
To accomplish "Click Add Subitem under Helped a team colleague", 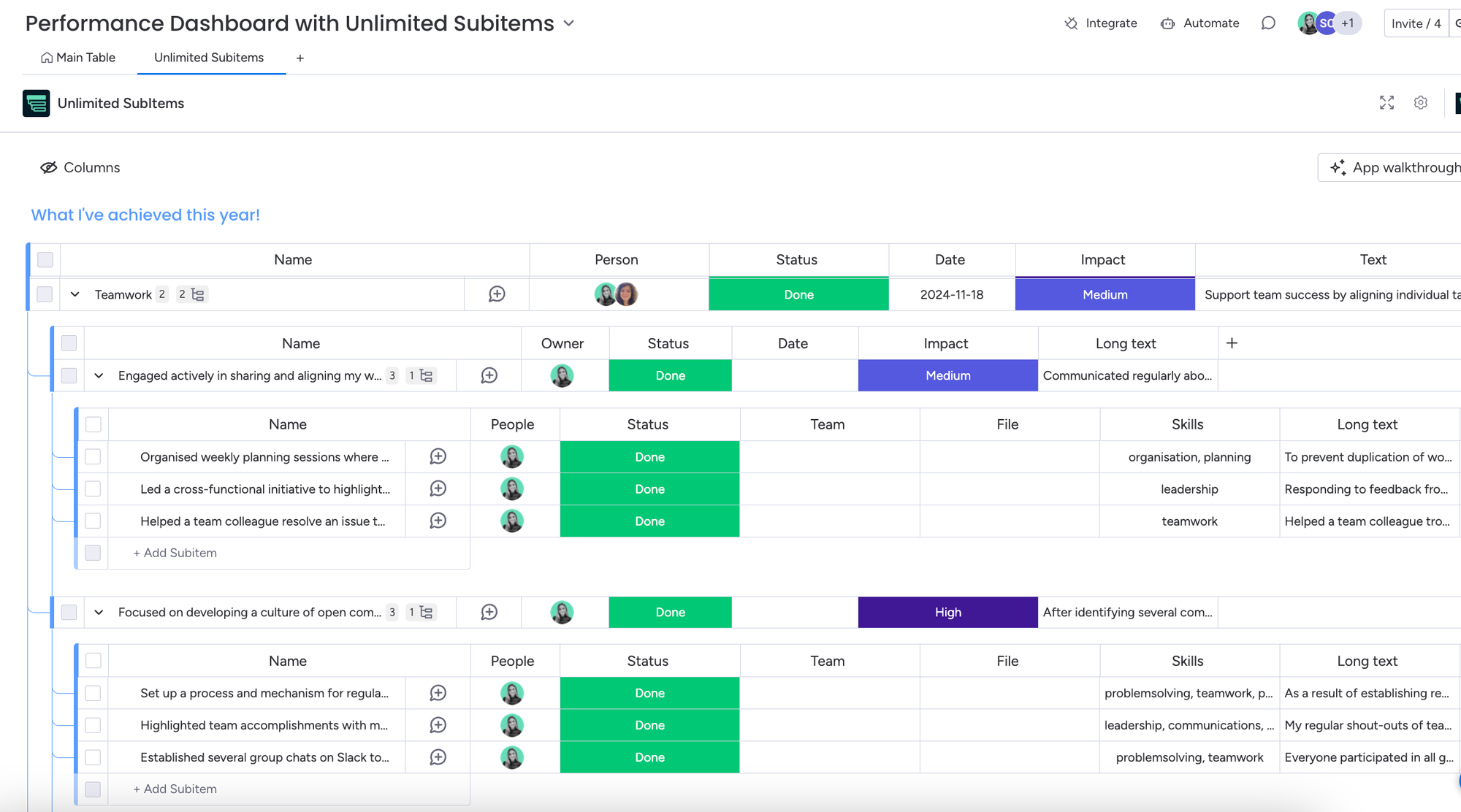I will point(175,553).
